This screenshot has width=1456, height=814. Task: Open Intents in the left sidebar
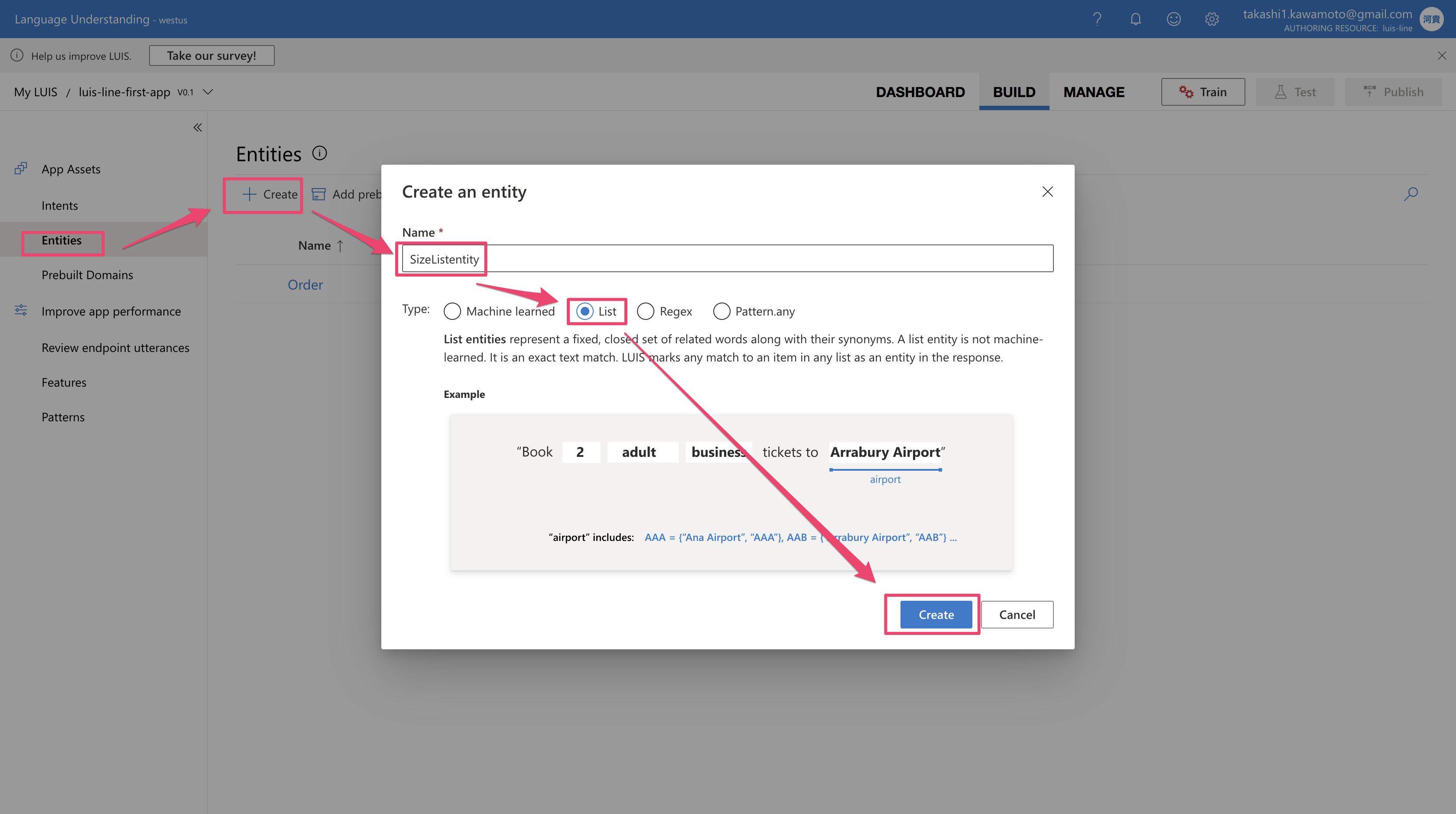[x=59, y=206]
